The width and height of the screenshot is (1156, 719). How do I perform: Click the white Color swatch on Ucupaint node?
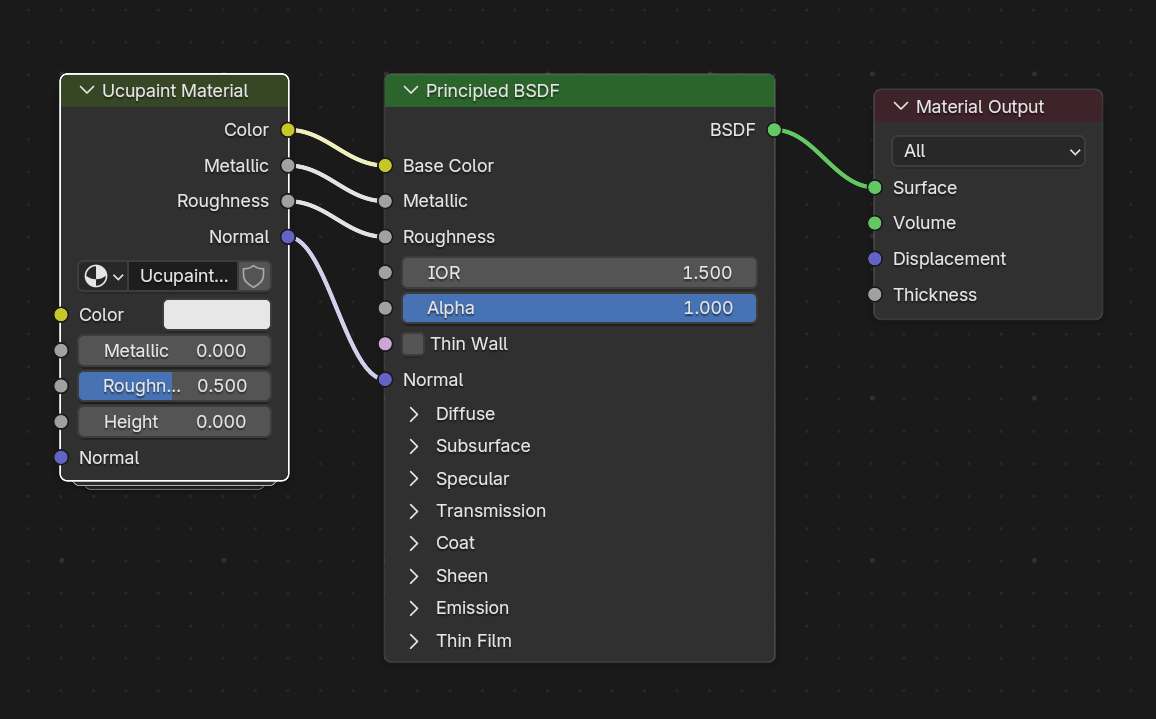(217, 314)
